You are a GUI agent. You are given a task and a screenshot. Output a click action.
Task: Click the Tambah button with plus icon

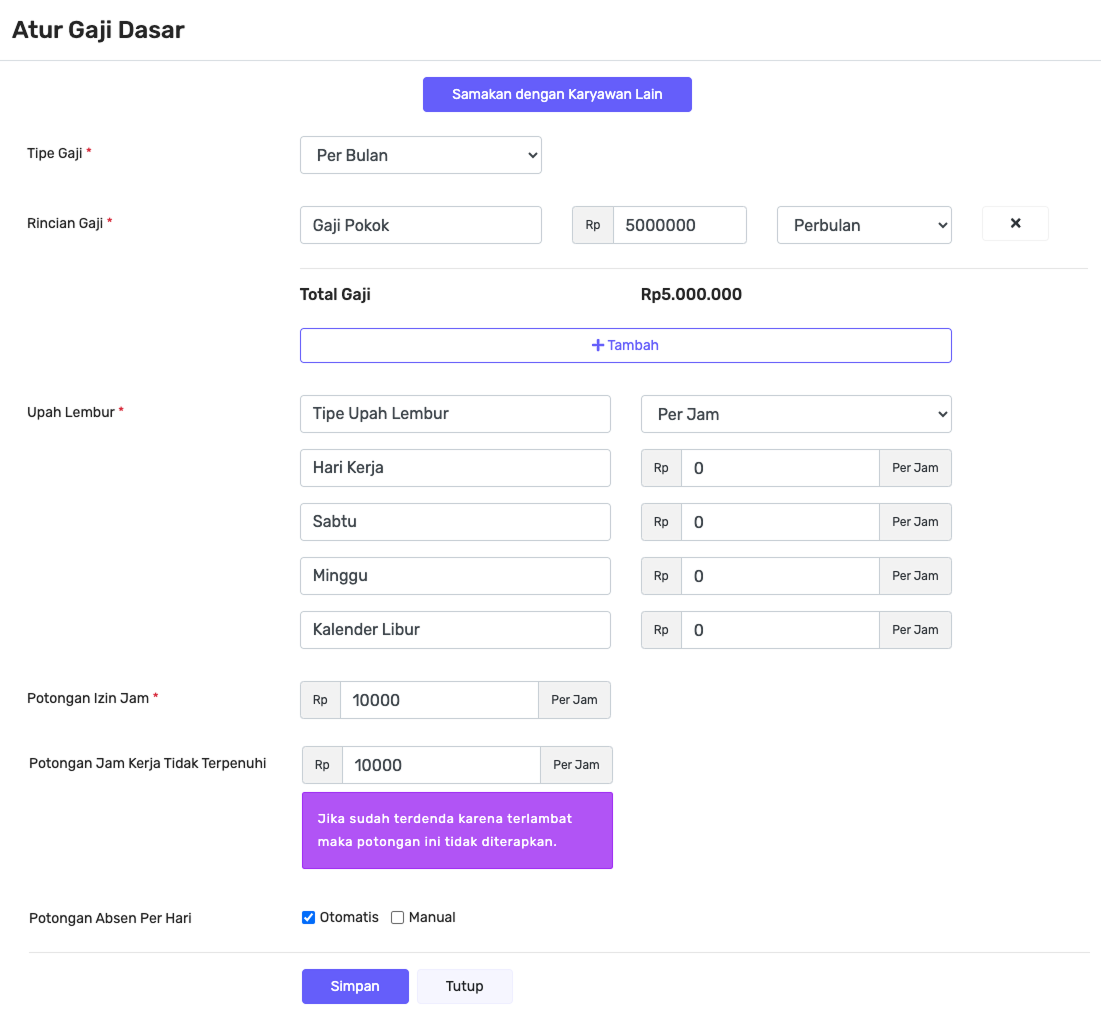click(625, 345)
